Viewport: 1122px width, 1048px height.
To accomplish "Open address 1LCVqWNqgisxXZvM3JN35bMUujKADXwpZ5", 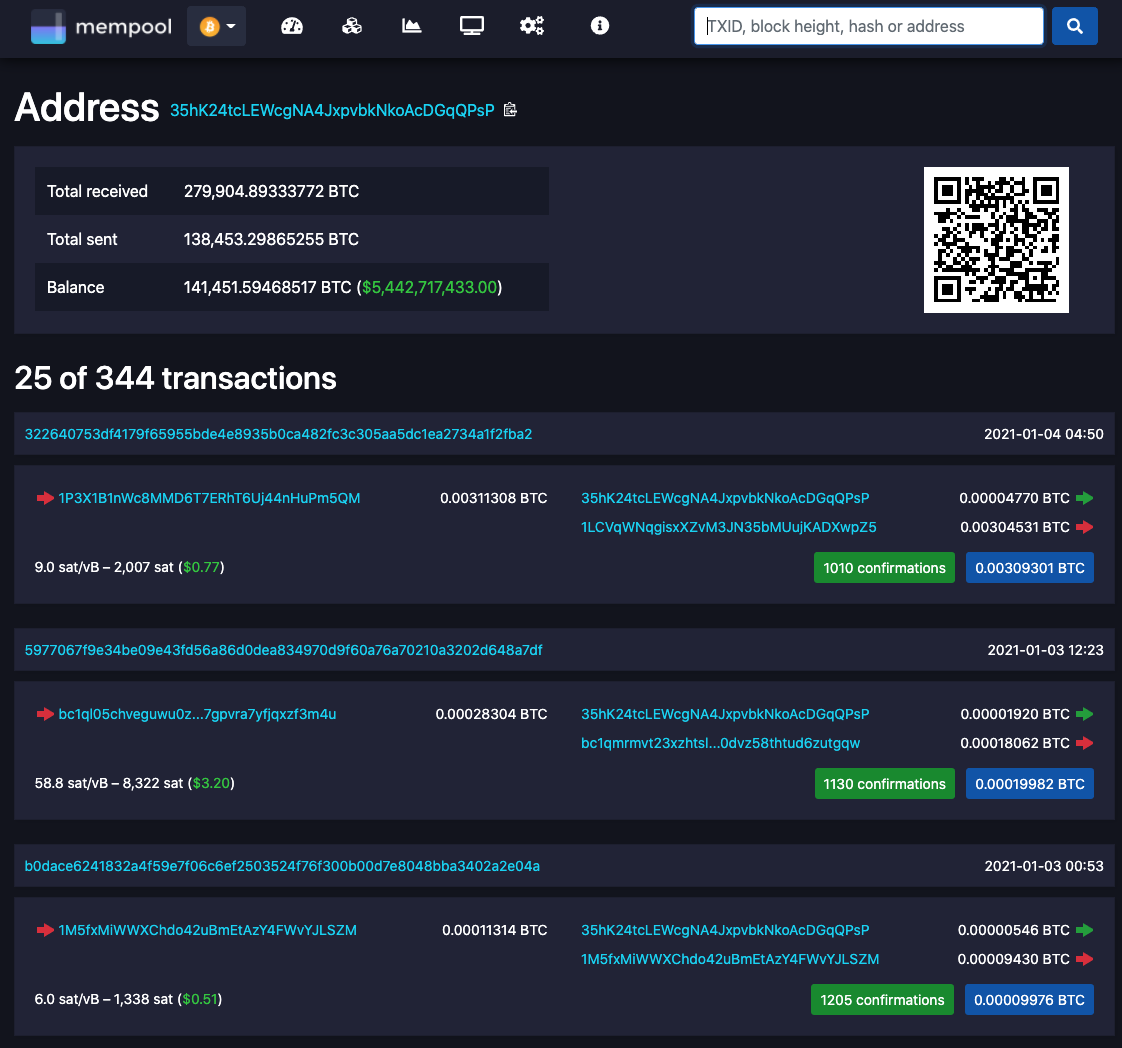I will tap(728, 527).
